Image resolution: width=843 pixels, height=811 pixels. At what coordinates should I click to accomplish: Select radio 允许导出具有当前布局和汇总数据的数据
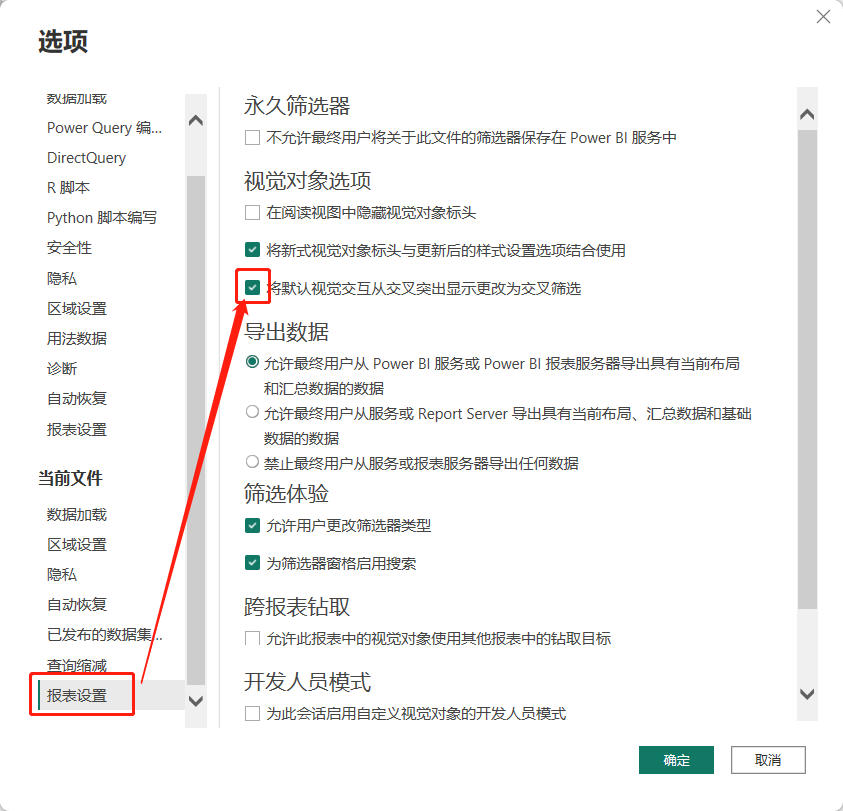click(252, 362)
